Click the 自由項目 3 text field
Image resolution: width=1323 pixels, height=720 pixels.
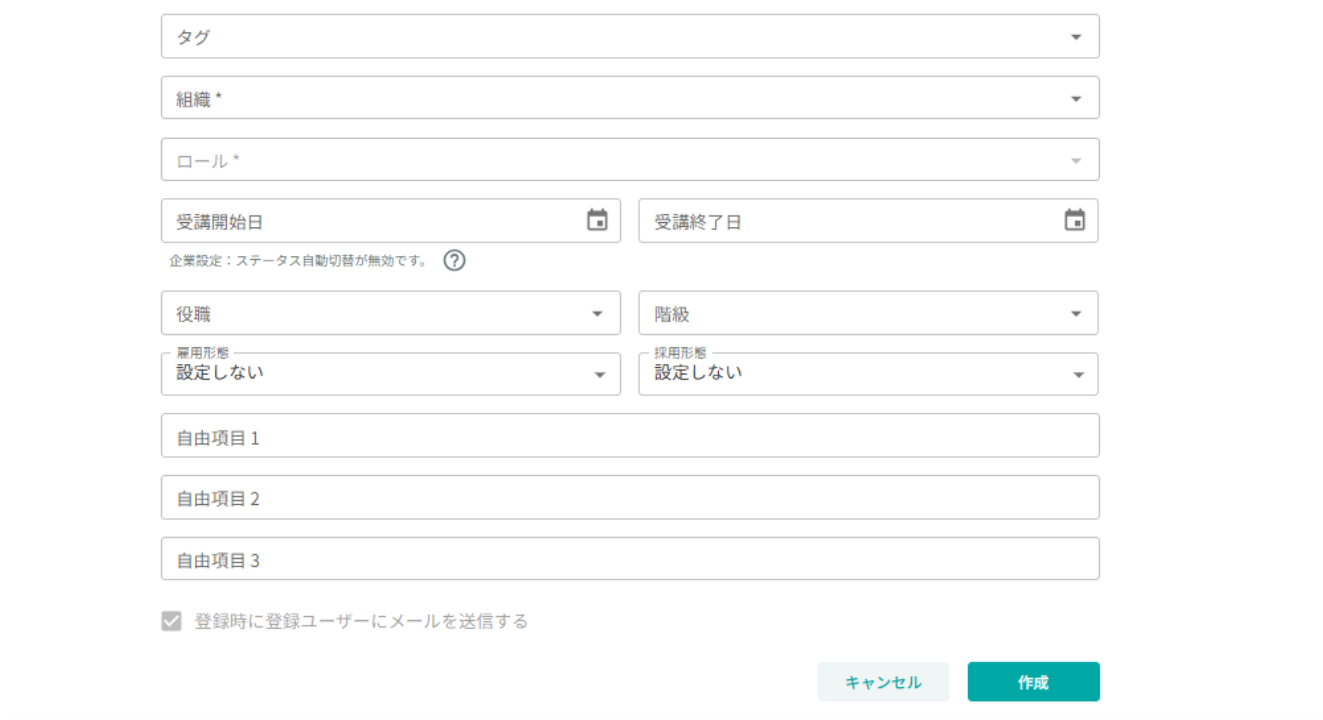click(x=630, y=559)
